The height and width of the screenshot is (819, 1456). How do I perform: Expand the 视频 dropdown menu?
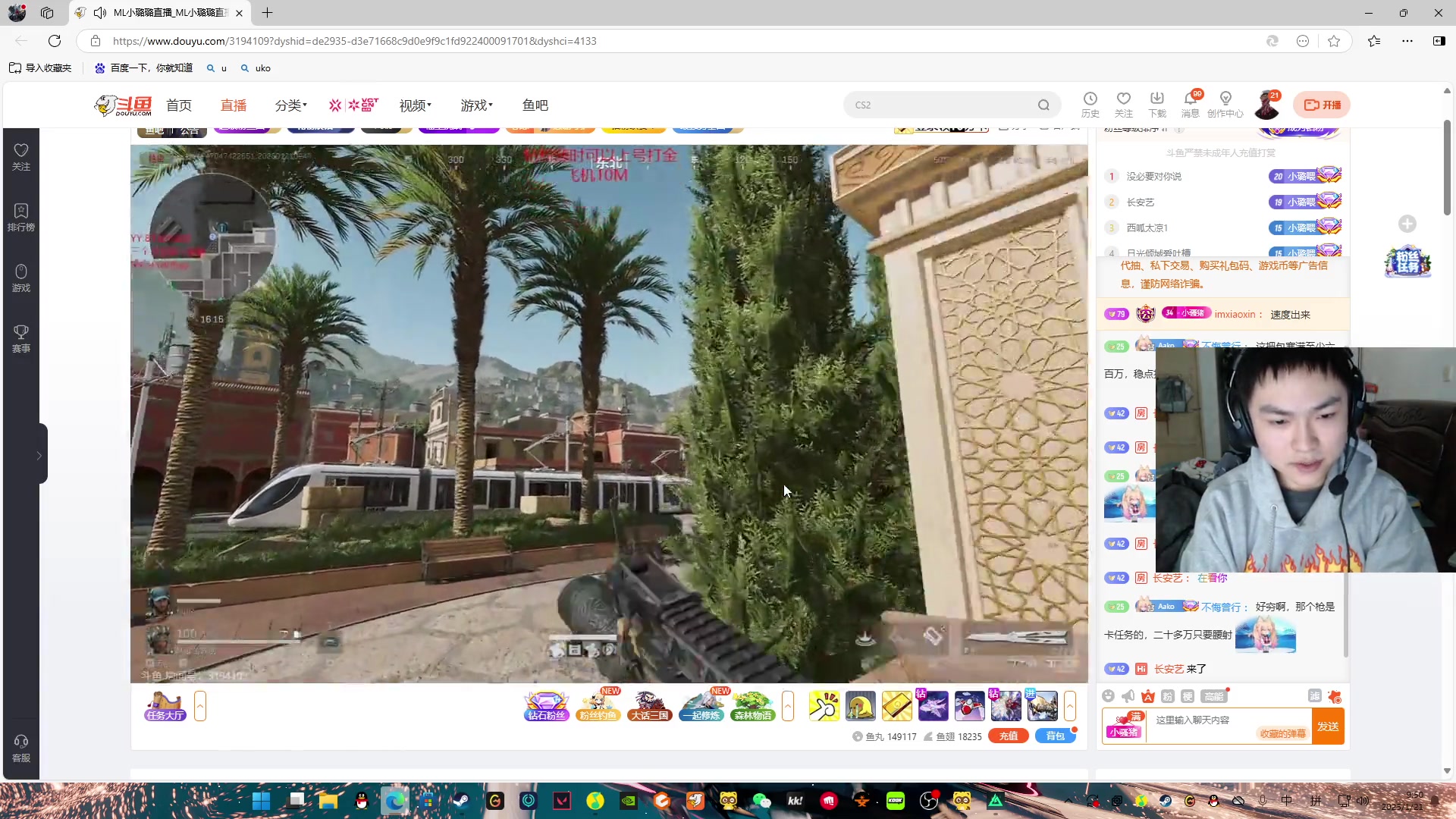pos(415,105)
